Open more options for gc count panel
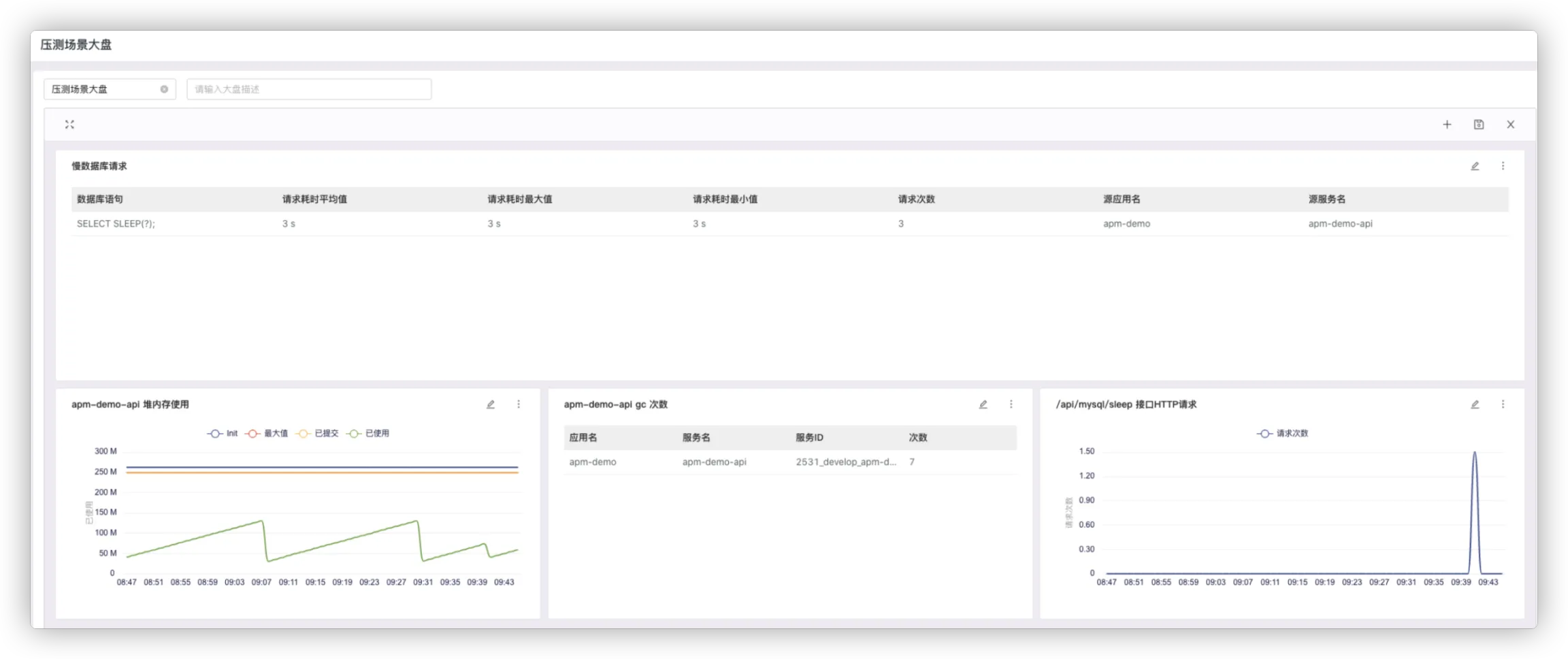 pyautogui.click(x=1011, y=404)
